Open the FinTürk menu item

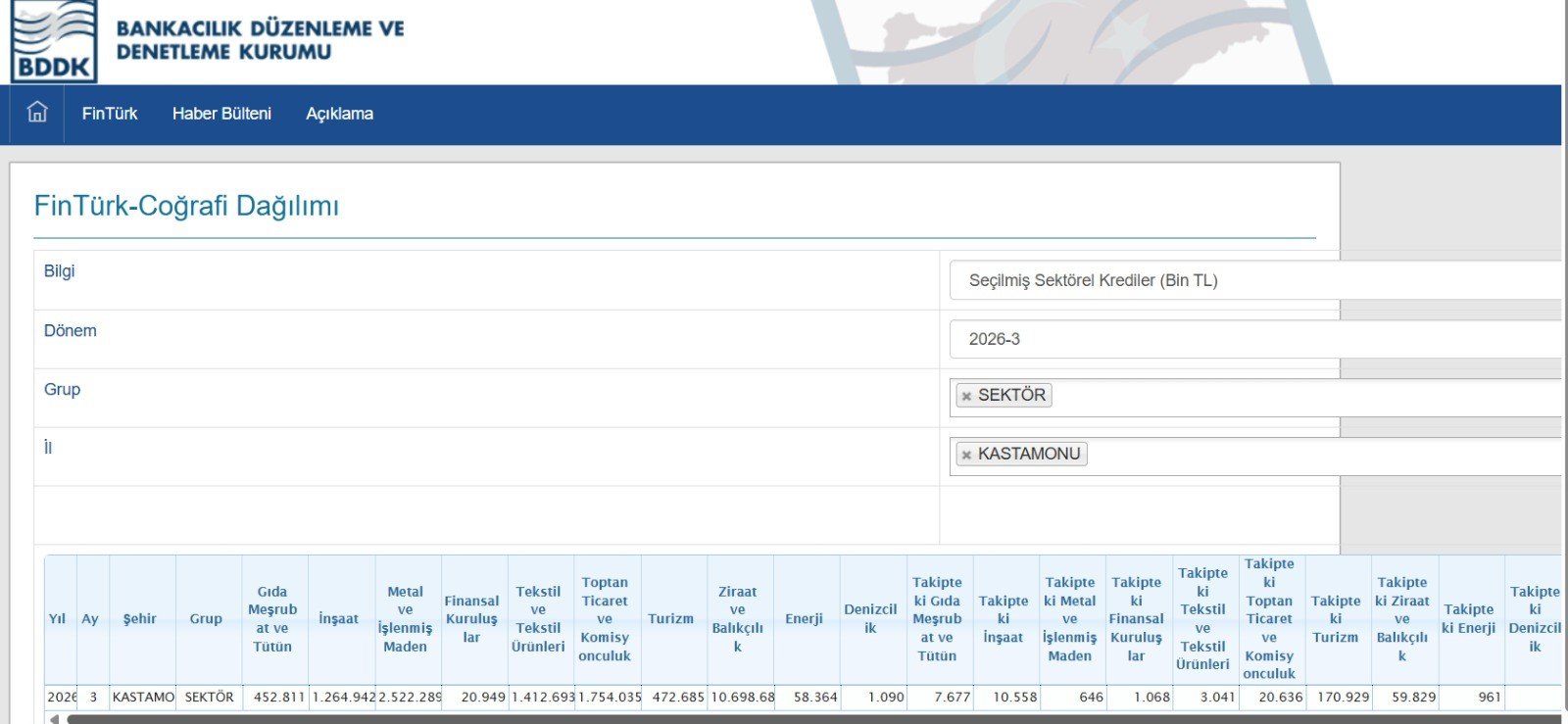pos(110,114)
